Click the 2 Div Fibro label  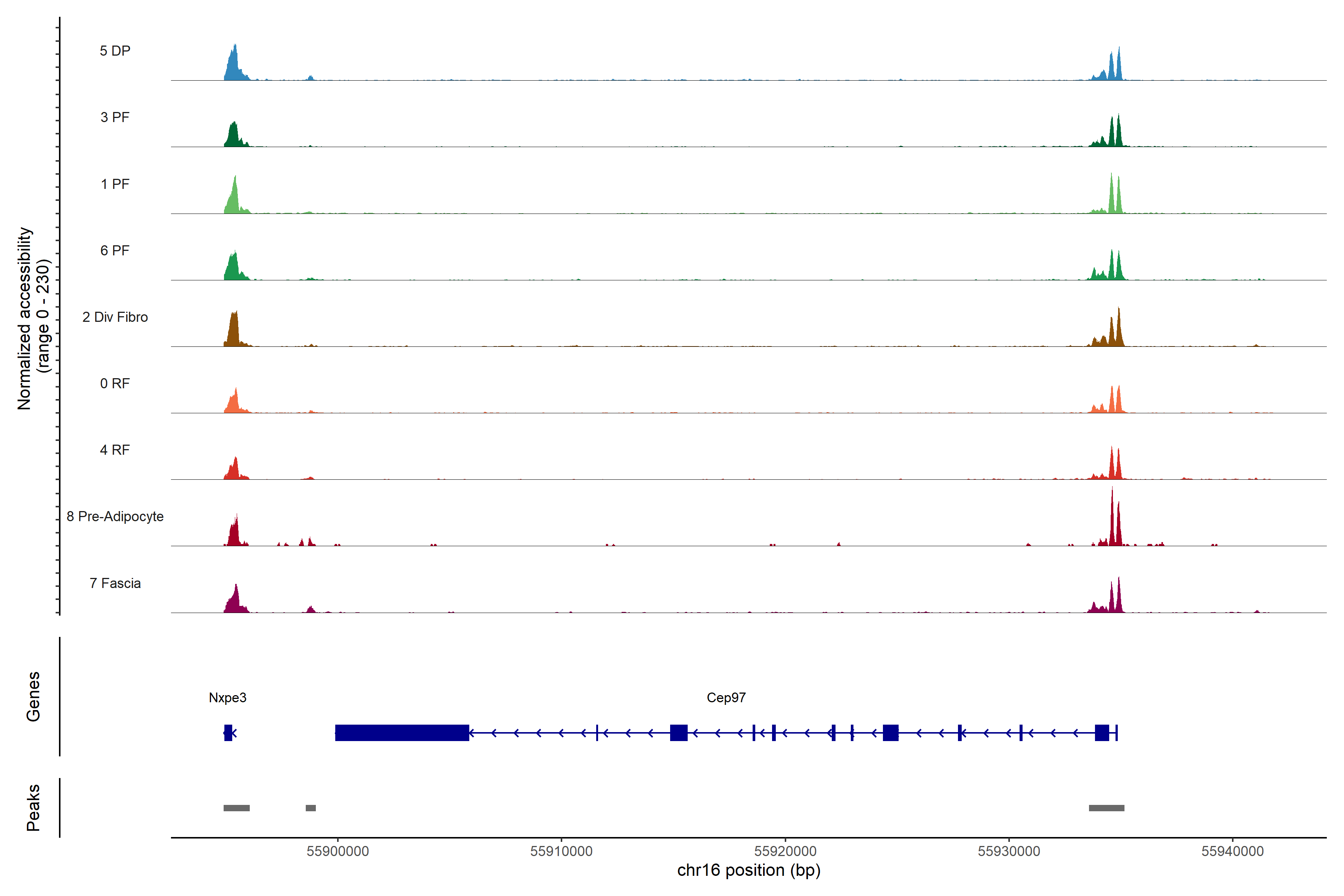tap(115, 317)
